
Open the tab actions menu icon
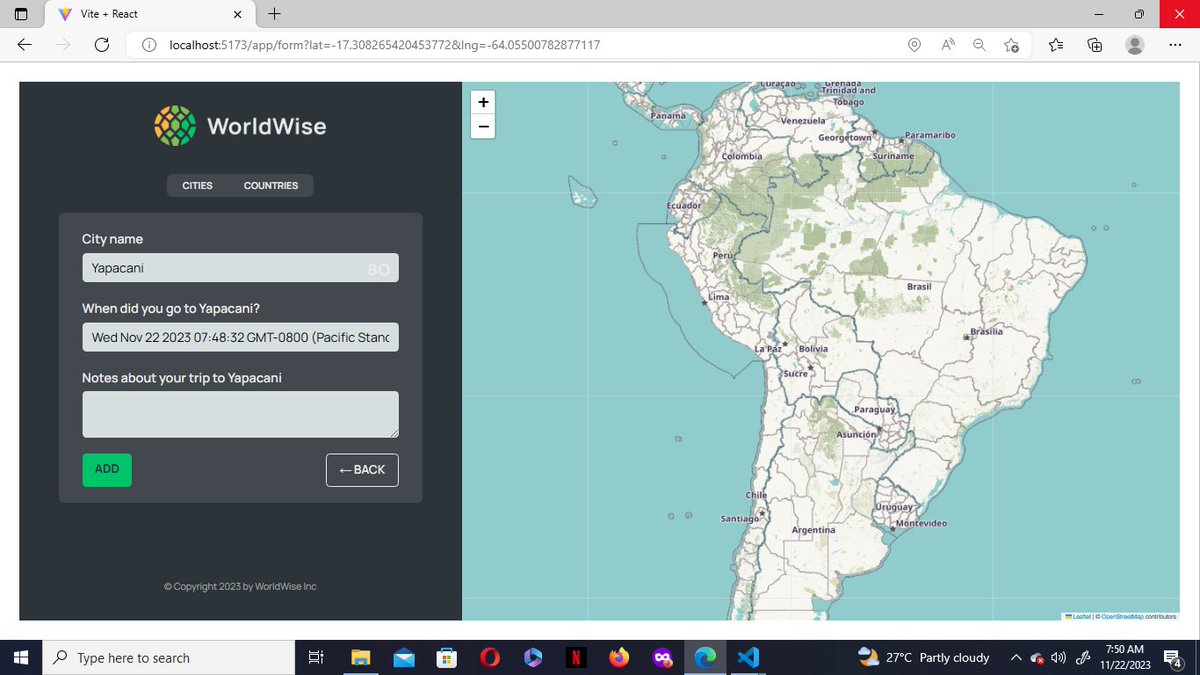(22, 14)
